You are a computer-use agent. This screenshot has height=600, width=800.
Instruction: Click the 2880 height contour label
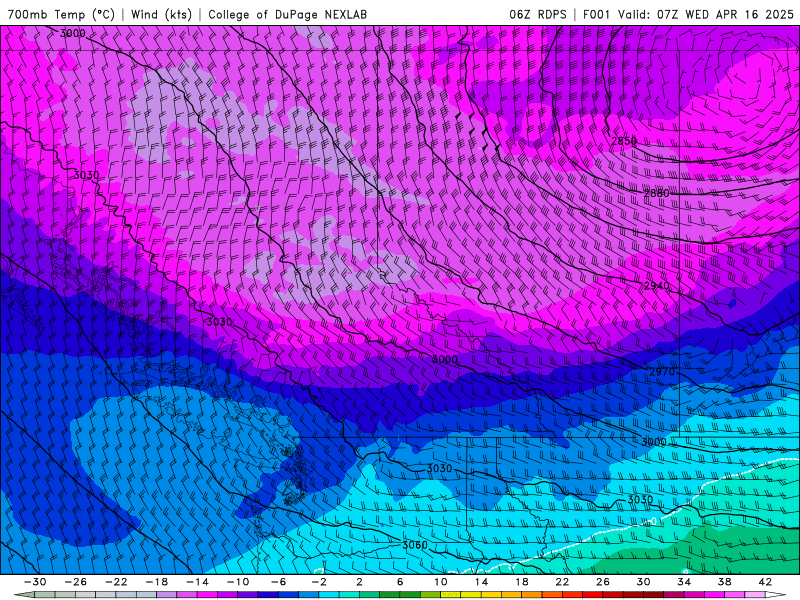656,193
